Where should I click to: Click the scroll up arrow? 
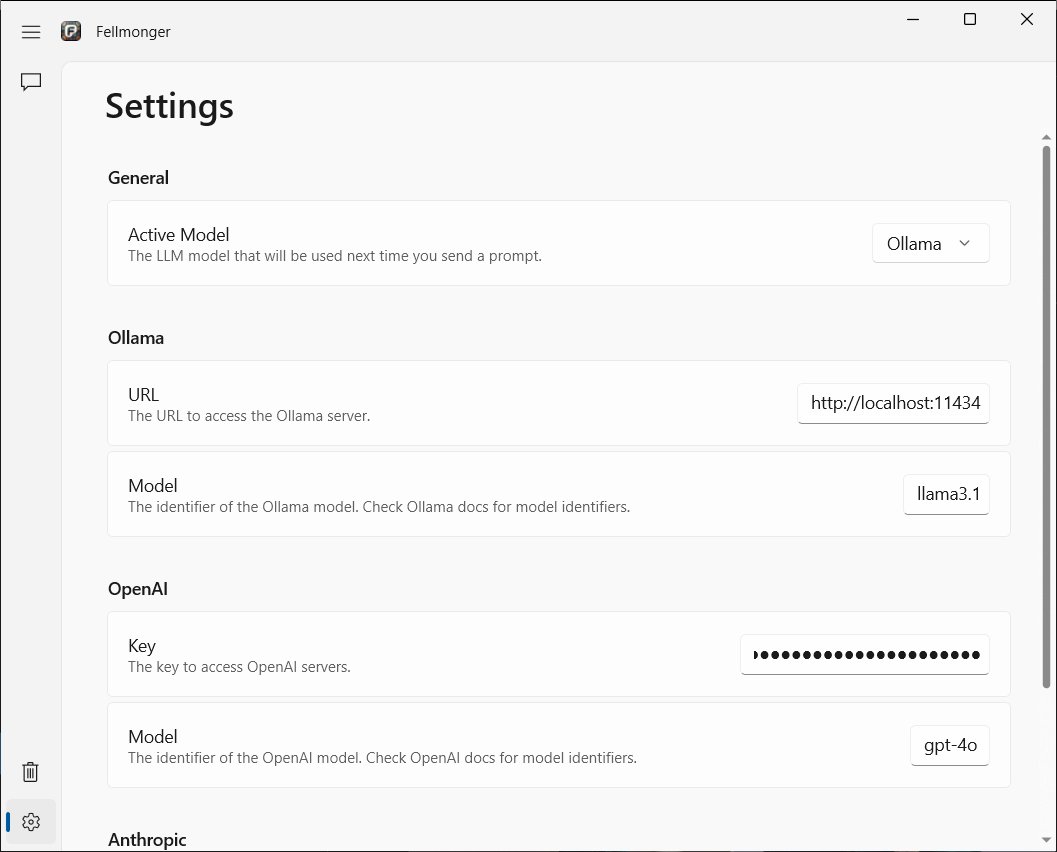[1046, 138]
